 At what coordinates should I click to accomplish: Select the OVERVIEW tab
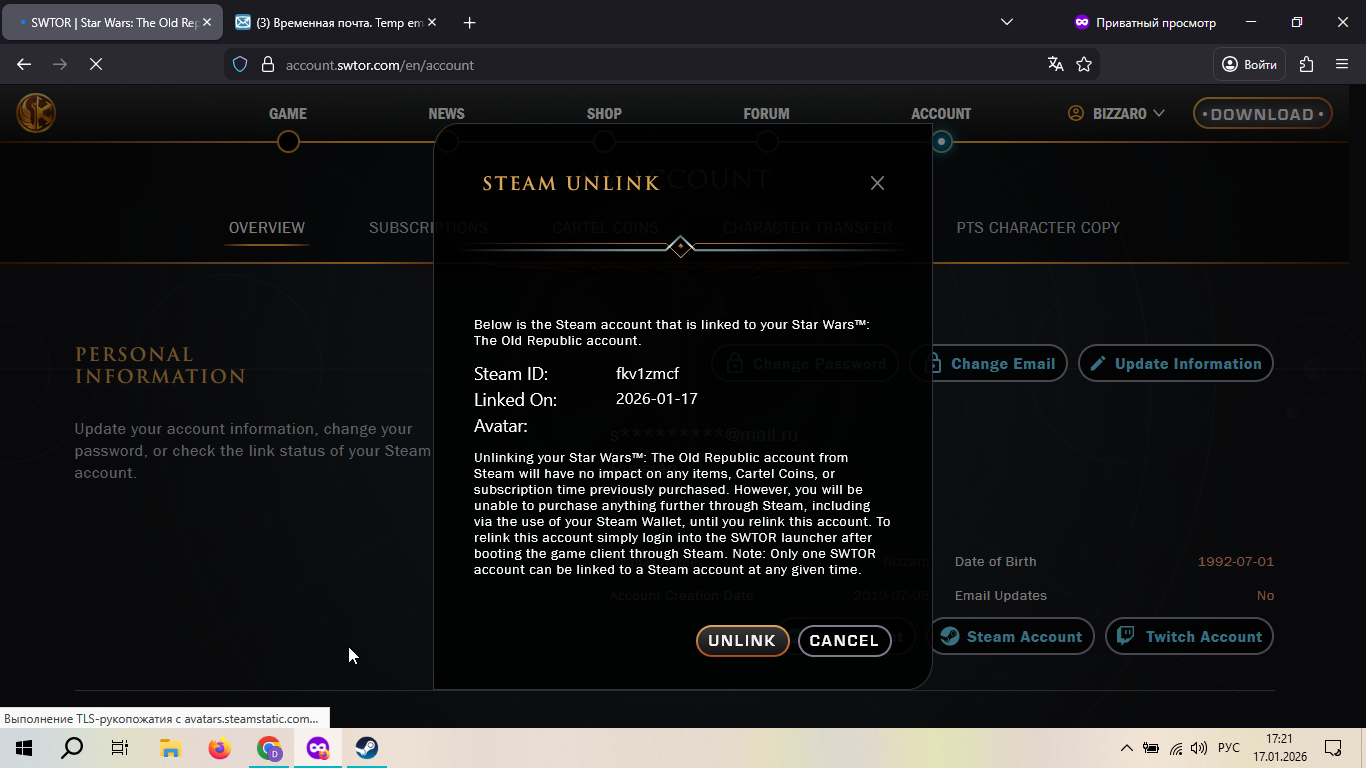(x=267, y=228)
